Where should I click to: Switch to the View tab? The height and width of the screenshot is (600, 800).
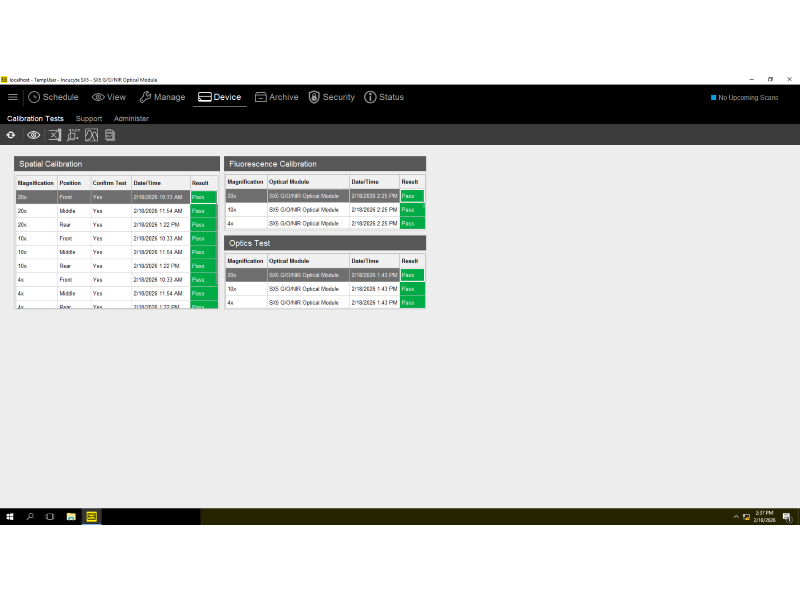click(x=108, y=97)
